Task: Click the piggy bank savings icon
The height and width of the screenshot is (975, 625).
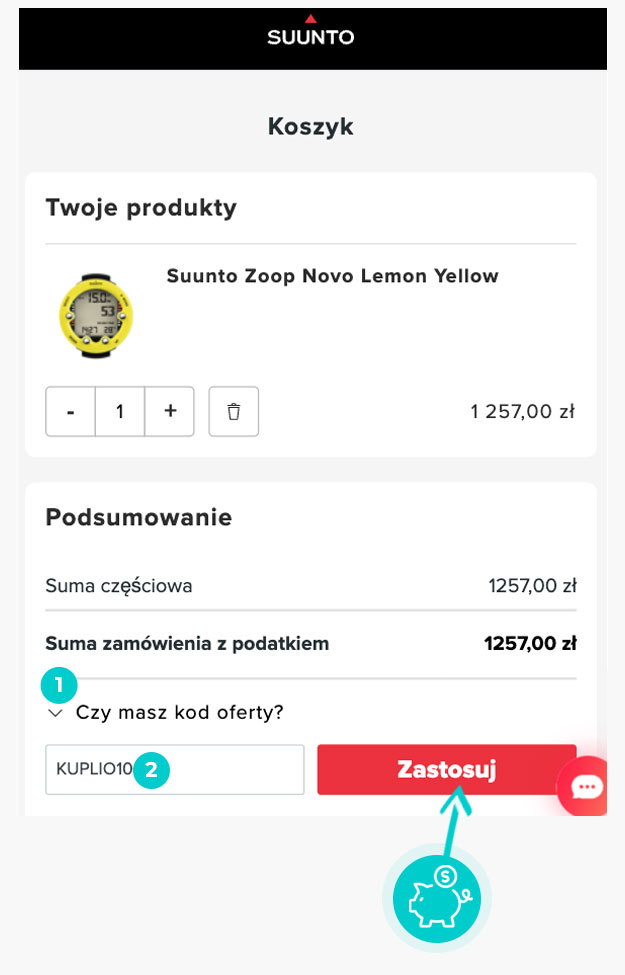Action: [x=437, y=898]
